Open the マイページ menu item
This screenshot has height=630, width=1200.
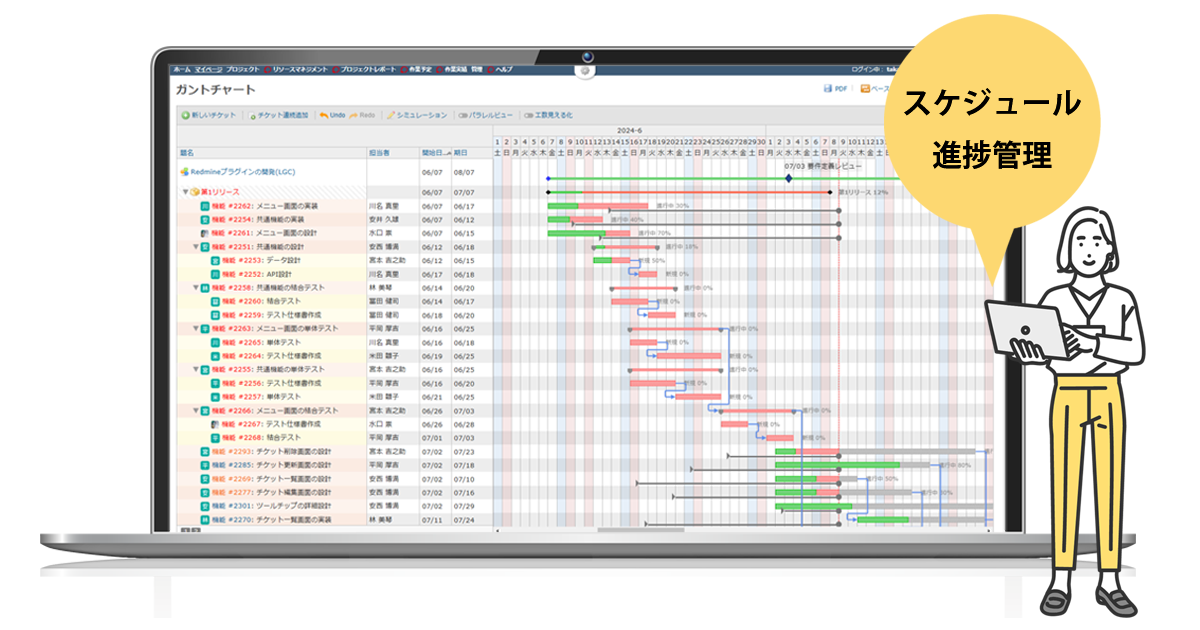pos(208,70)
